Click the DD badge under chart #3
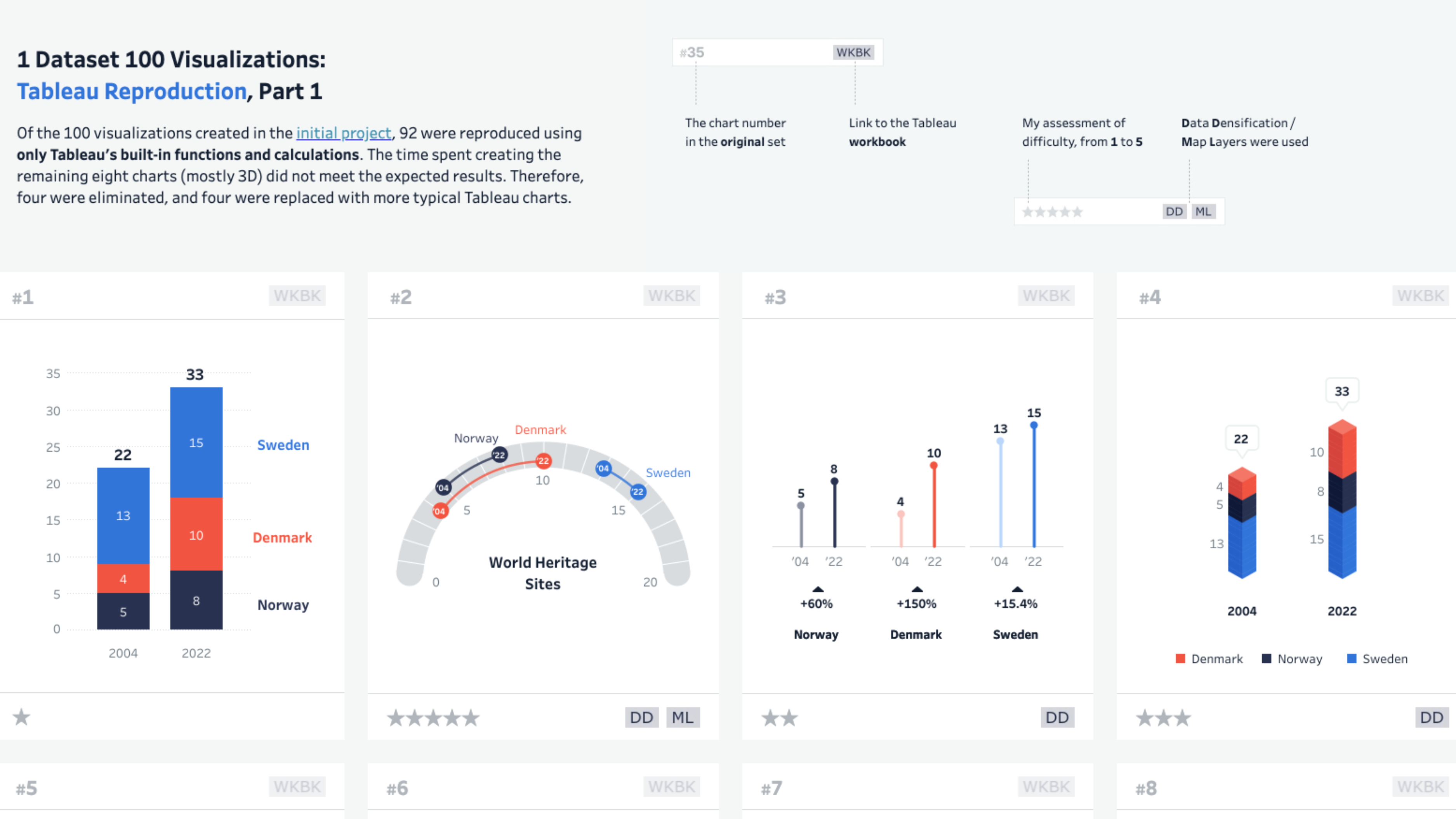 tap(1057, 717)
